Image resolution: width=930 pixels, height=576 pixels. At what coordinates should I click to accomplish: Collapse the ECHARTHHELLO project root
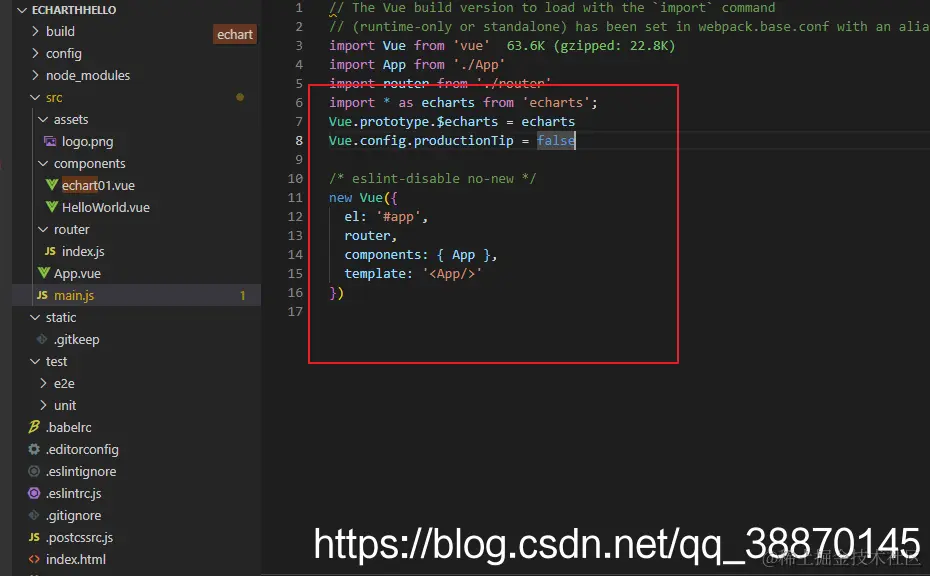pos(23,10)
